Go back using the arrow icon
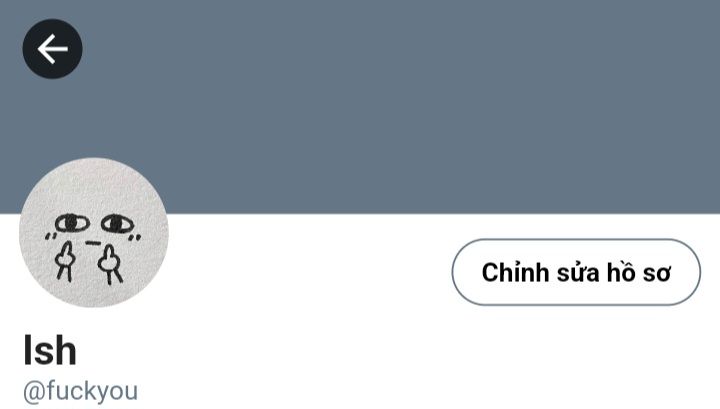 (x=52, y=49)
